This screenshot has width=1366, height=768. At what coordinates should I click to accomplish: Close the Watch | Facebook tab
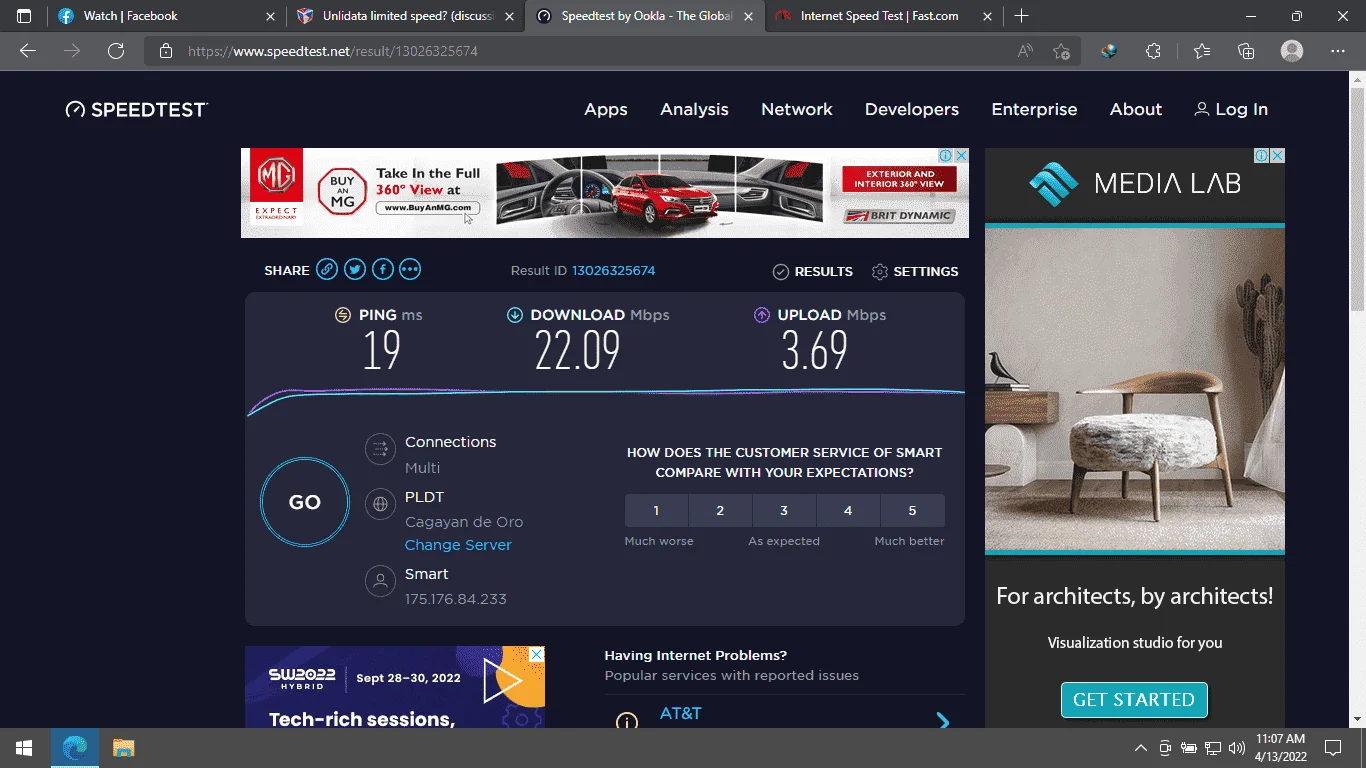tap(270, 16)
